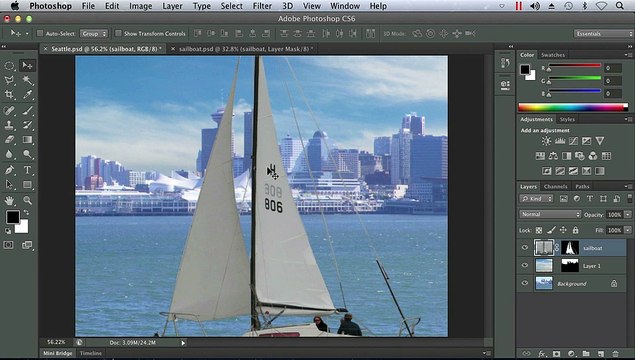This screenshot has width=635, height=360.
Task: Hide the Background layer eye
Action: click(x=525, y=283)
